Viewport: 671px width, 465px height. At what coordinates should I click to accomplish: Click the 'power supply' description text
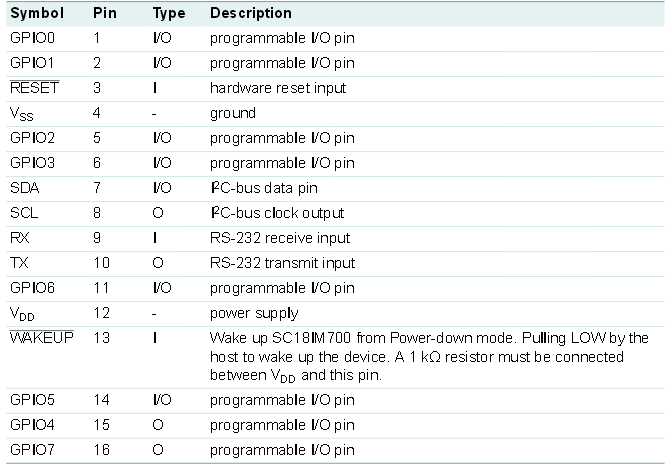coord(254,313)
